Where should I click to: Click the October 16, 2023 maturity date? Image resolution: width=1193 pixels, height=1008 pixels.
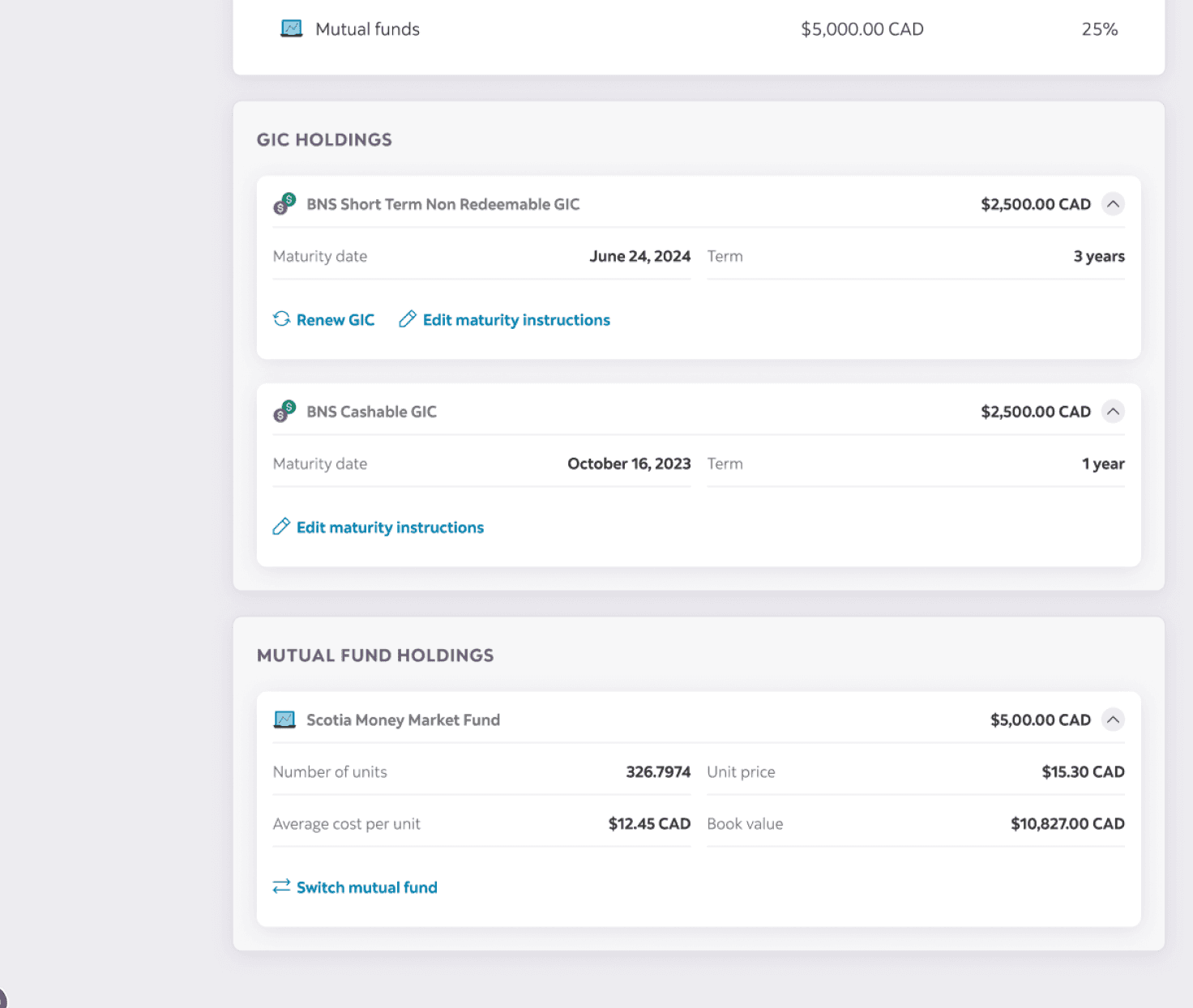click(629, 463)
